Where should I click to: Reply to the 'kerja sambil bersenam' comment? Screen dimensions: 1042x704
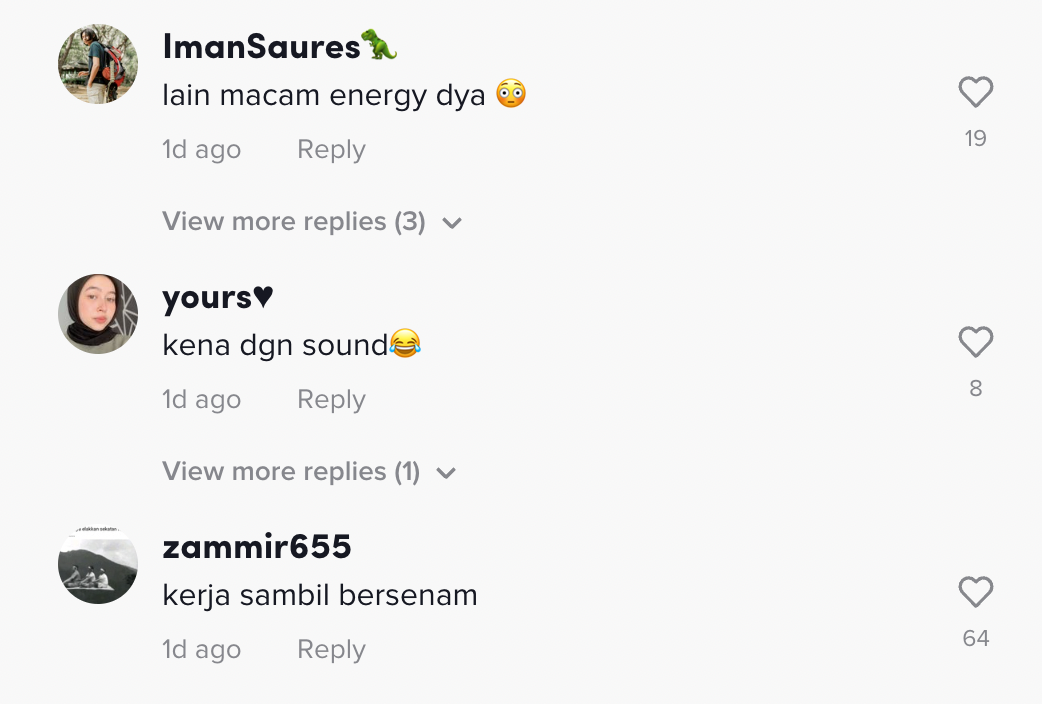(x=331, y=650)
